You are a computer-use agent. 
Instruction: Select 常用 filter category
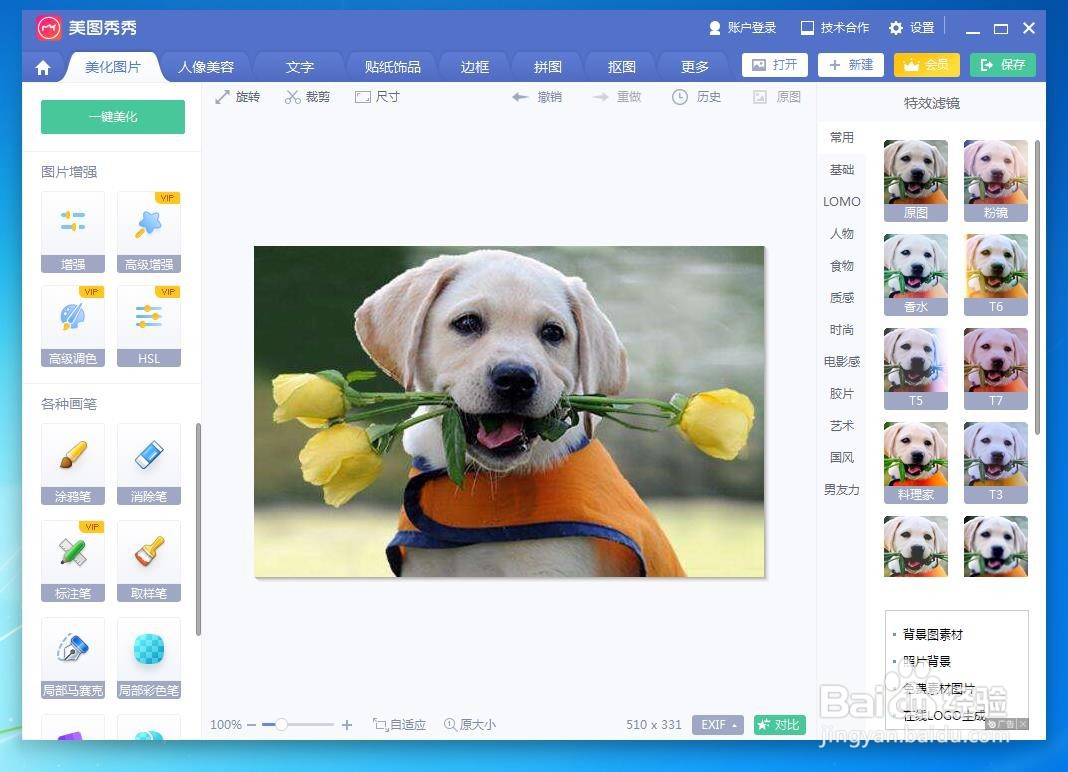click(x=842, y=138)
